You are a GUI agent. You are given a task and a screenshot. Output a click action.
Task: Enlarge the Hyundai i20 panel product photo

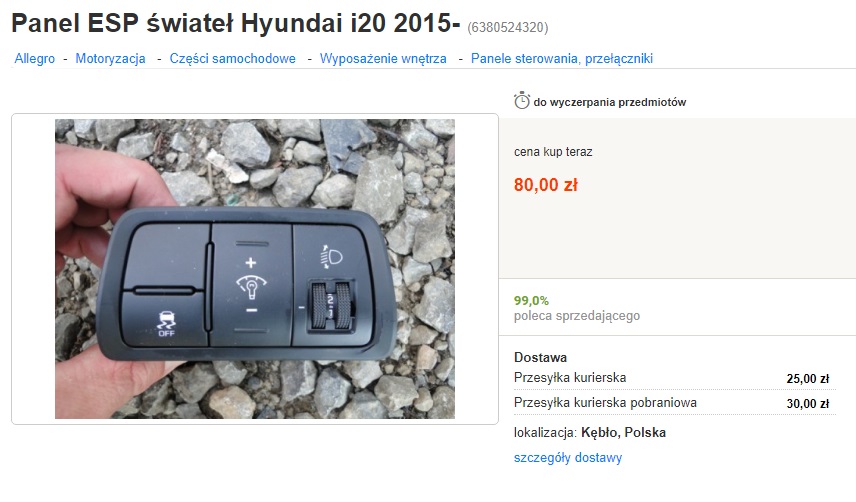[x=255, y=269]
